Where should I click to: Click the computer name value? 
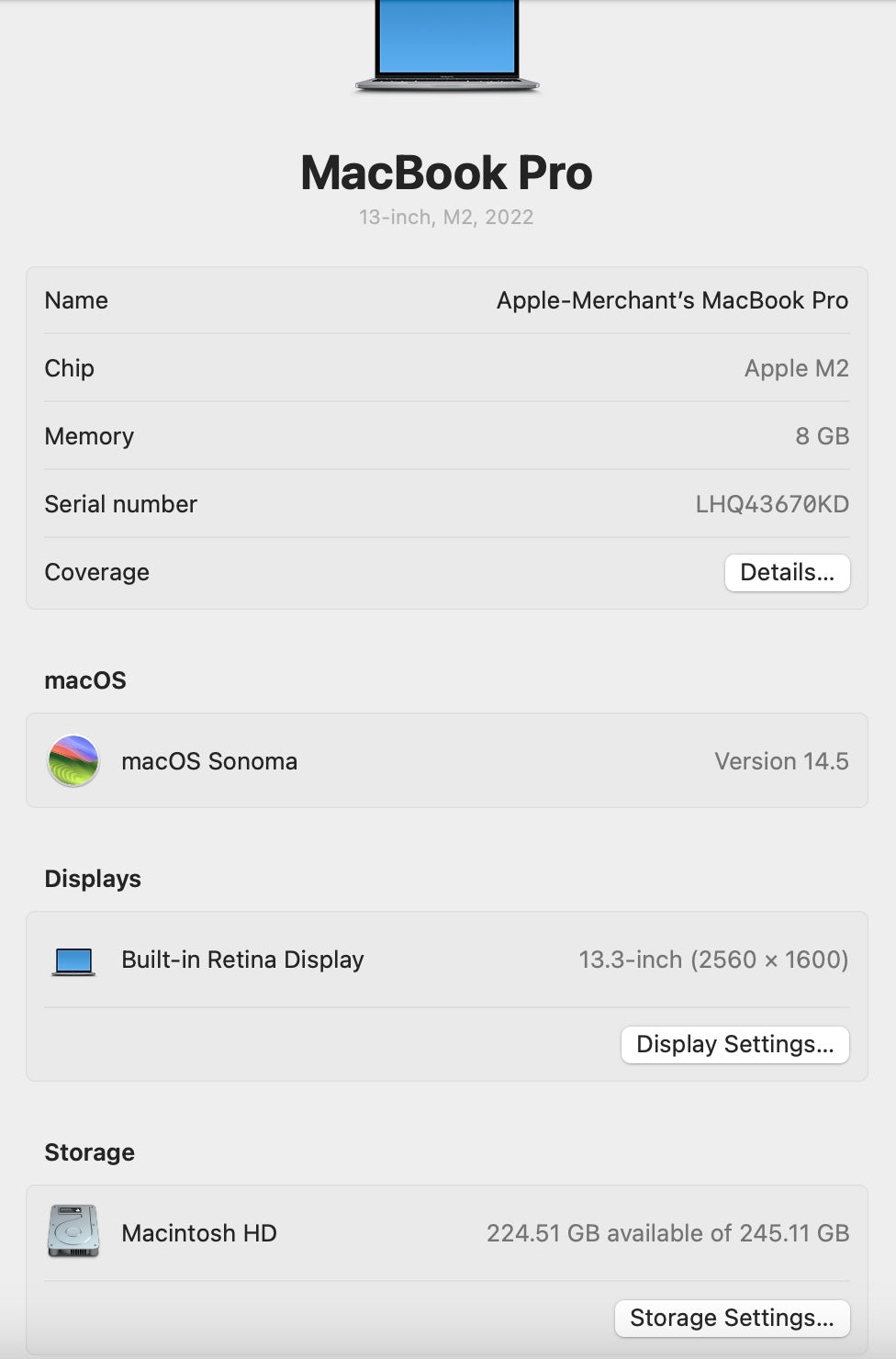672,301
